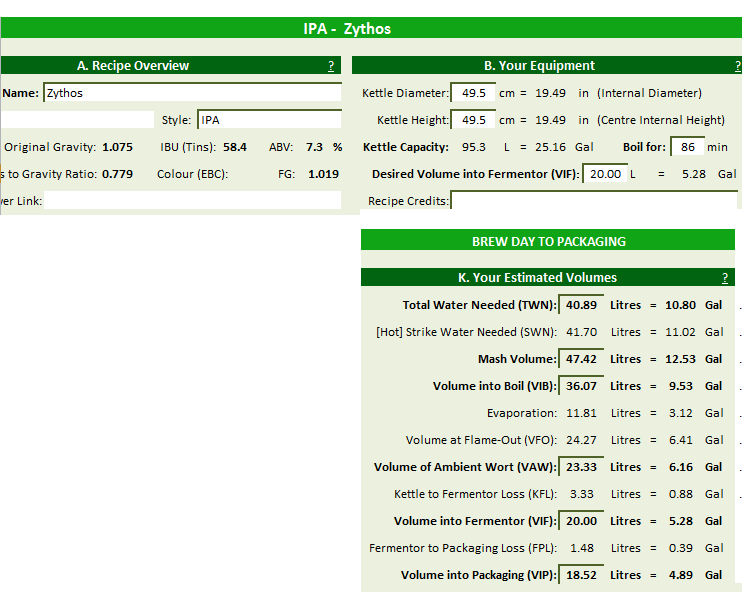Select the Kettle Height input field
742x593 pixels.
click(x=473, y=120)
